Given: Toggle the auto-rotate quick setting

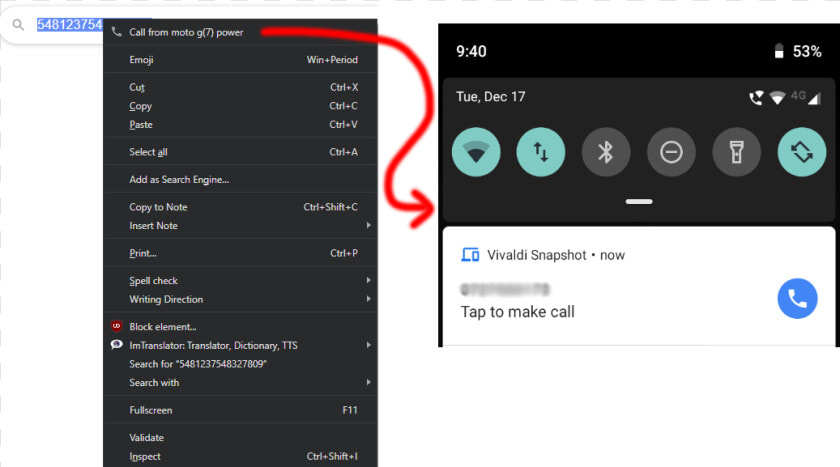Looking at the screenshot, I should pyautogui.click(x=802, y=152).
